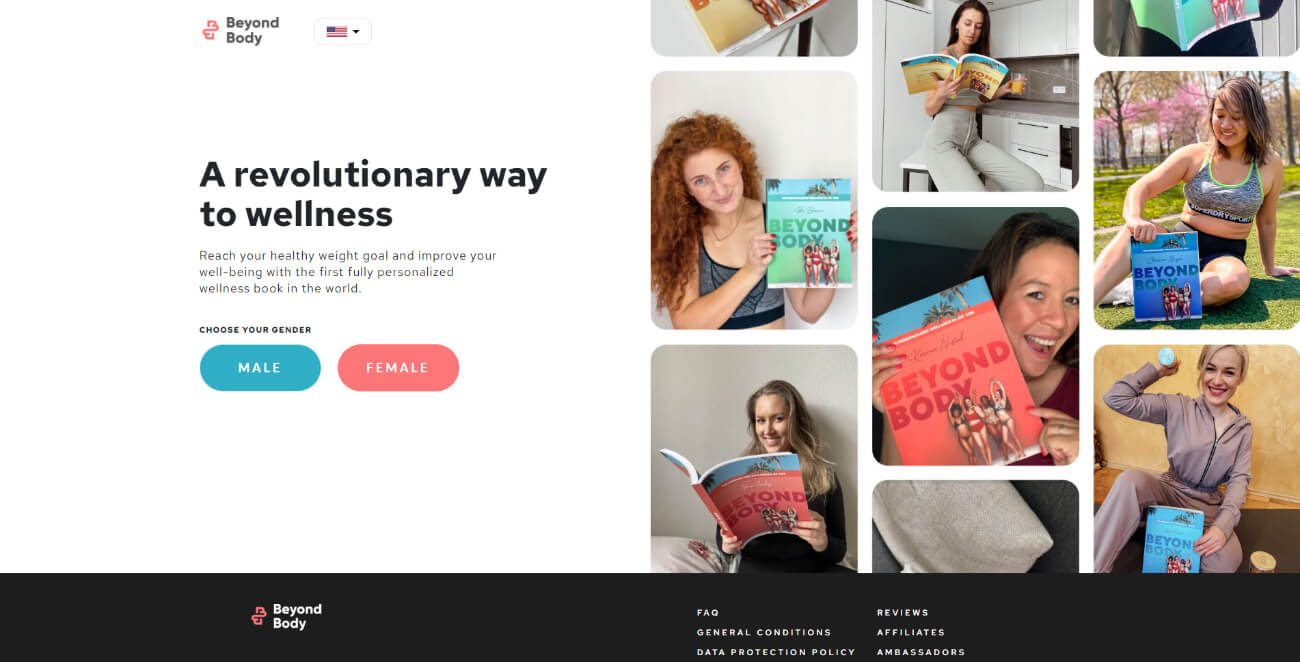The width and height of the screenshot is (1300, 662).
Task: Select photo of woman in lilac tracksuit
Action: (1197, 459)
